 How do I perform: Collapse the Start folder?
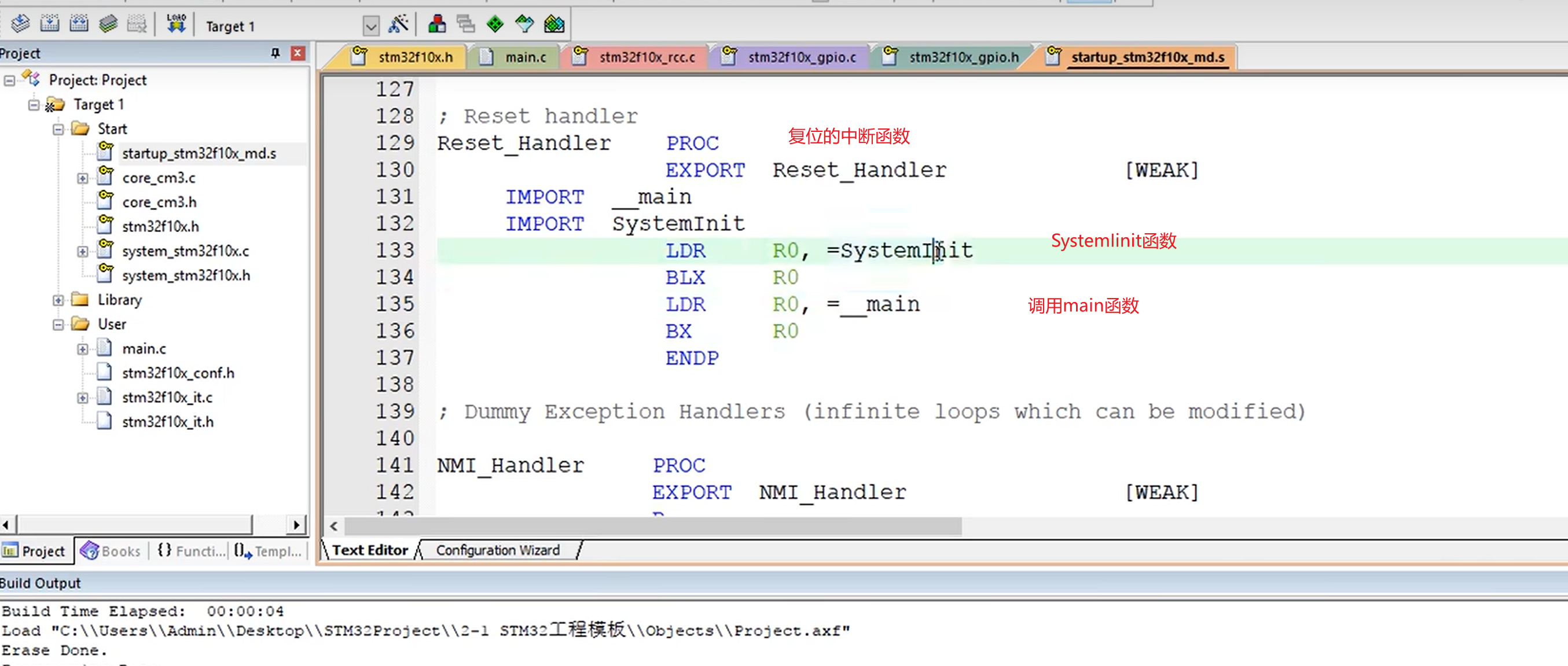tap(58, 129)
